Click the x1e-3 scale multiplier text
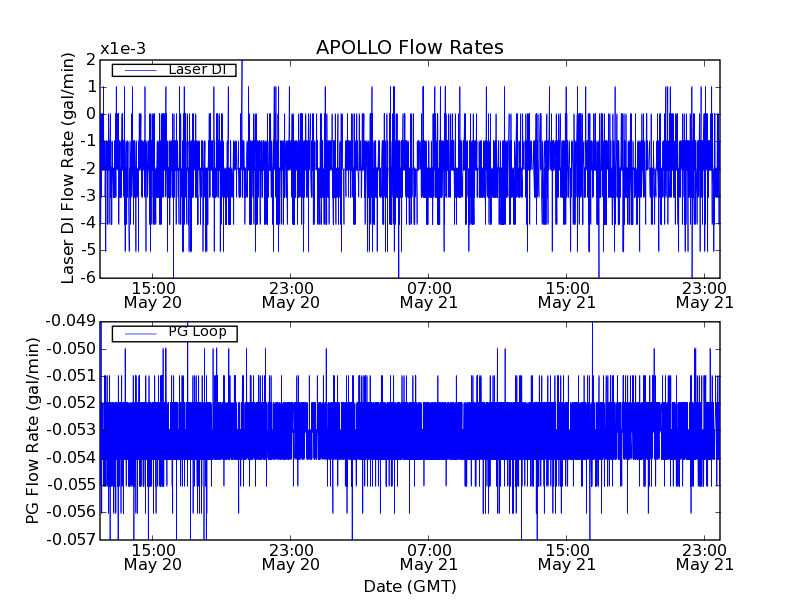Viewport: 800px width, 600px height. (122, 49)
